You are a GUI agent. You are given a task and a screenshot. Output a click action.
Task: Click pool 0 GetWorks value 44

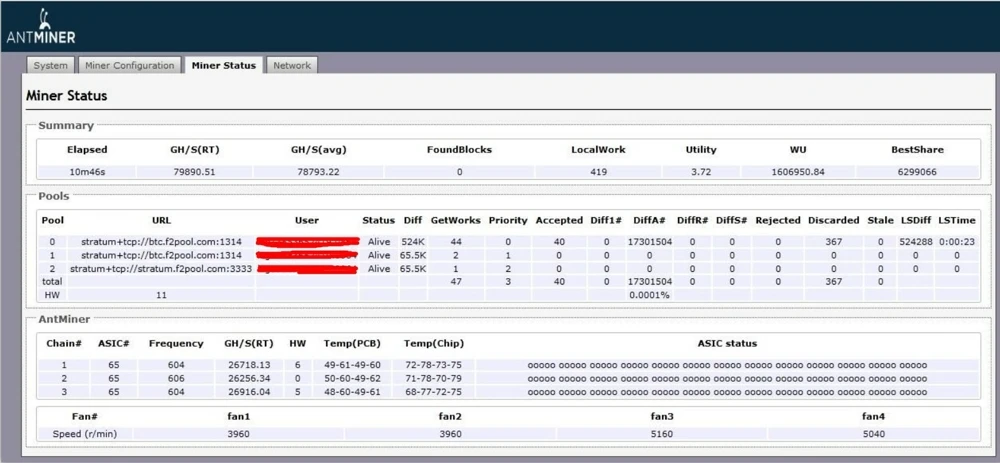(455, 242)
